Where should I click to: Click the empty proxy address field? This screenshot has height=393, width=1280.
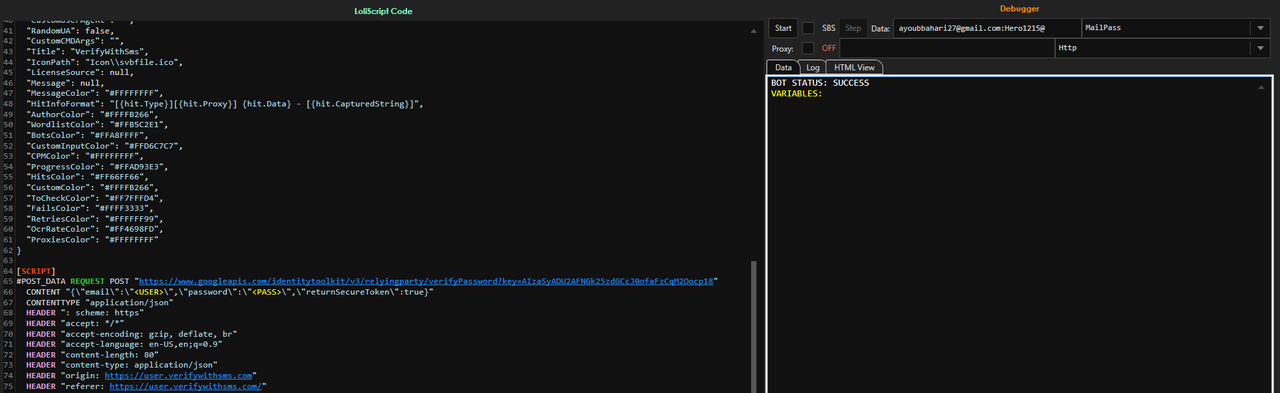[x=946, y=48]
